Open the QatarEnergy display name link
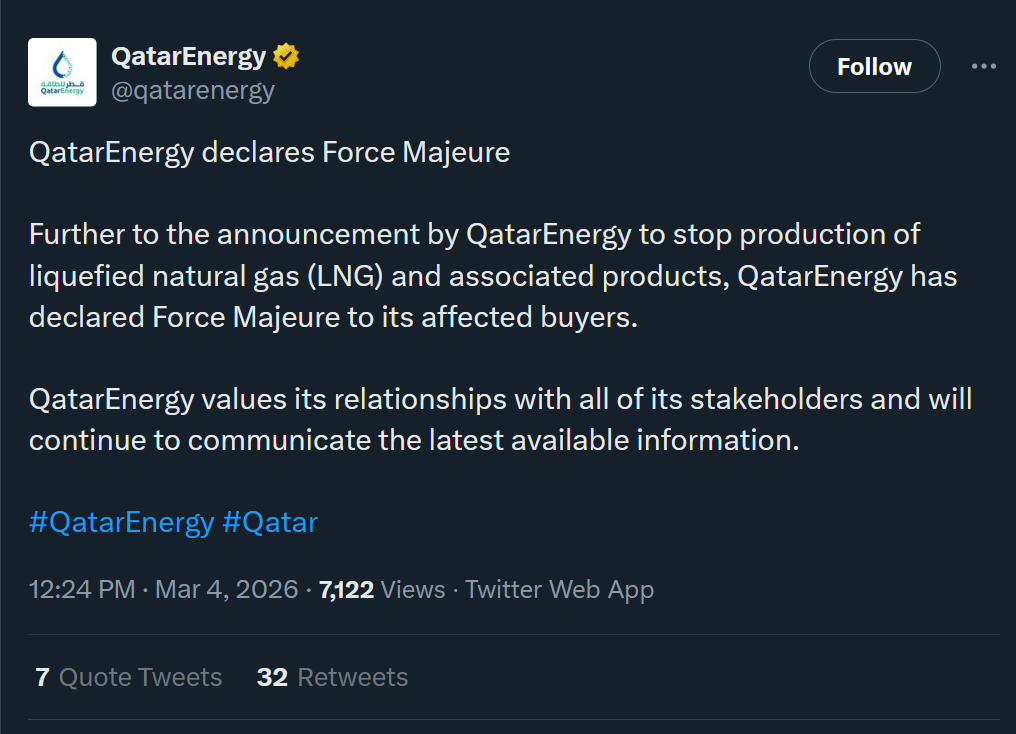The height and width of the screenshot is (734, 1016). [188, 57]
